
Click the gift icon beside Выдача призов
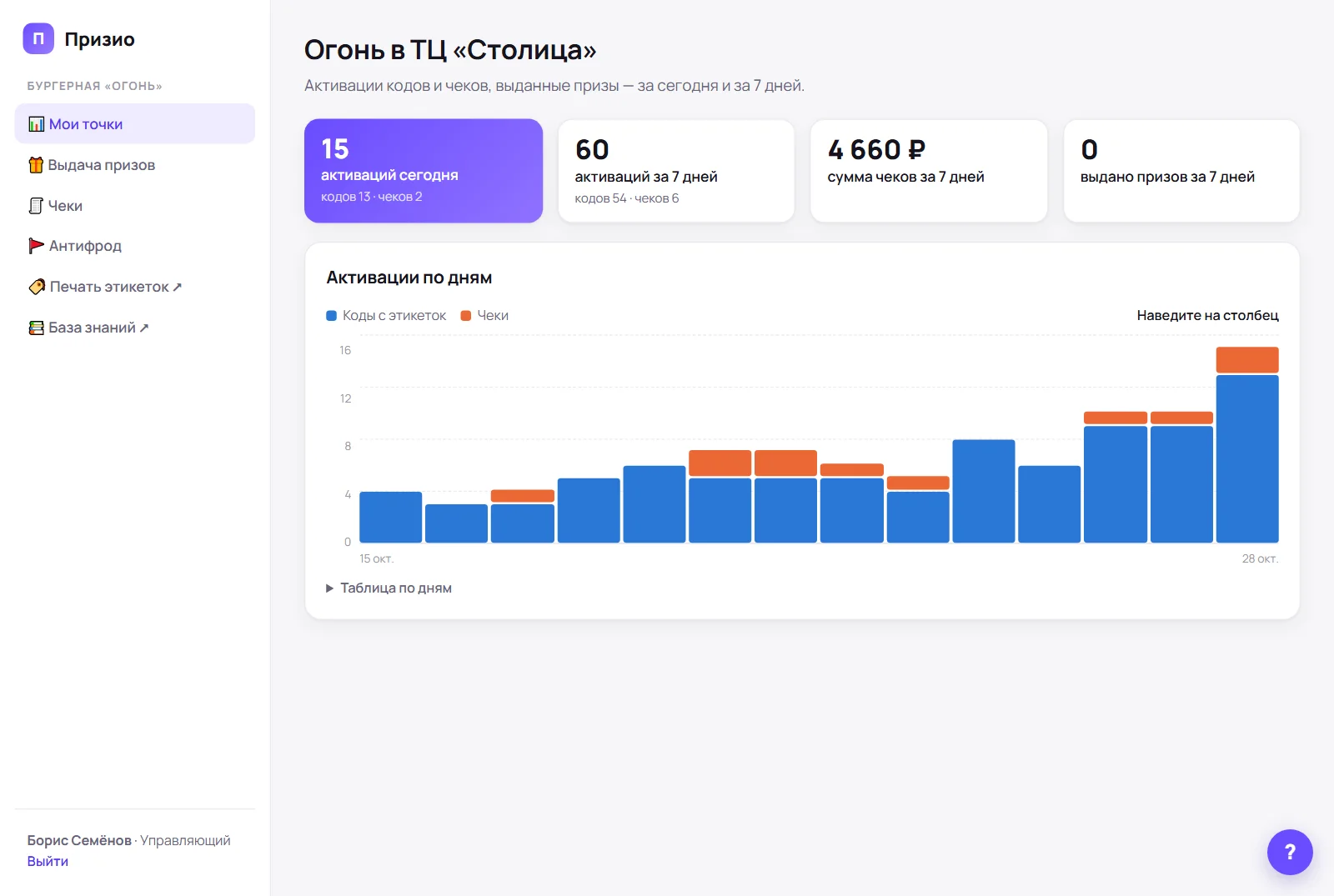(x=36, y=165)
